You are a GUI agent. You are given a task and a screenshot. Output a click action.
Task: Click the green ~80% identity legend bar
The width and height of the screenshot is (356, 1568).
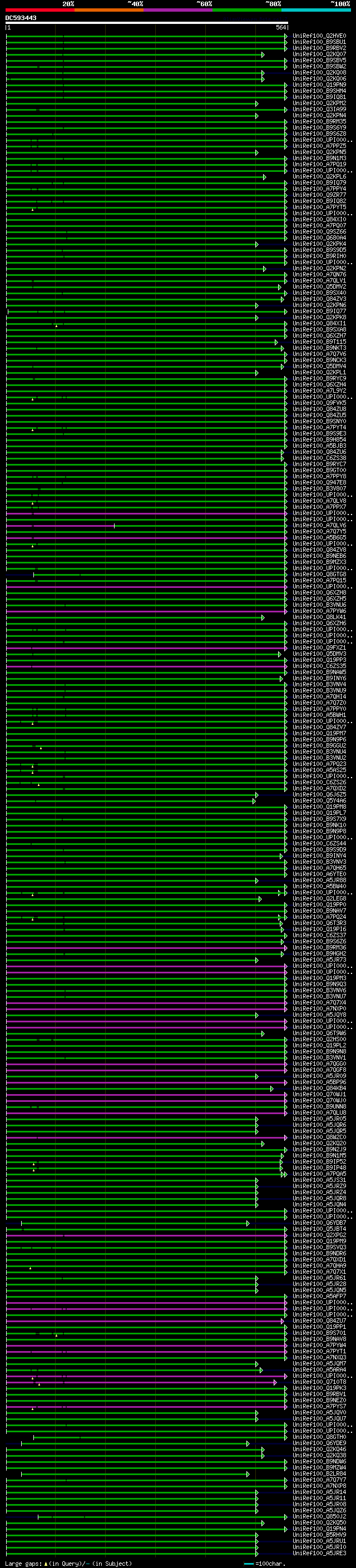pos(246,10)
